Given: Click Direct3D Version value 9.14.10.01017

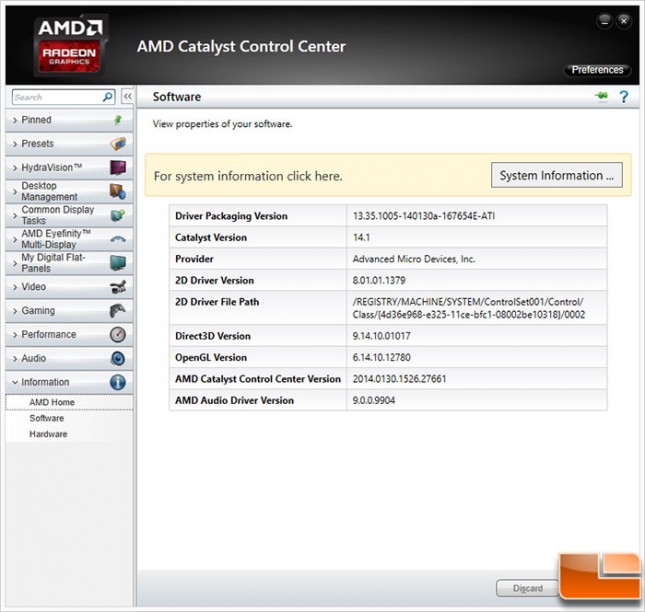Looking at the screenshot, I should pos(381,336).
